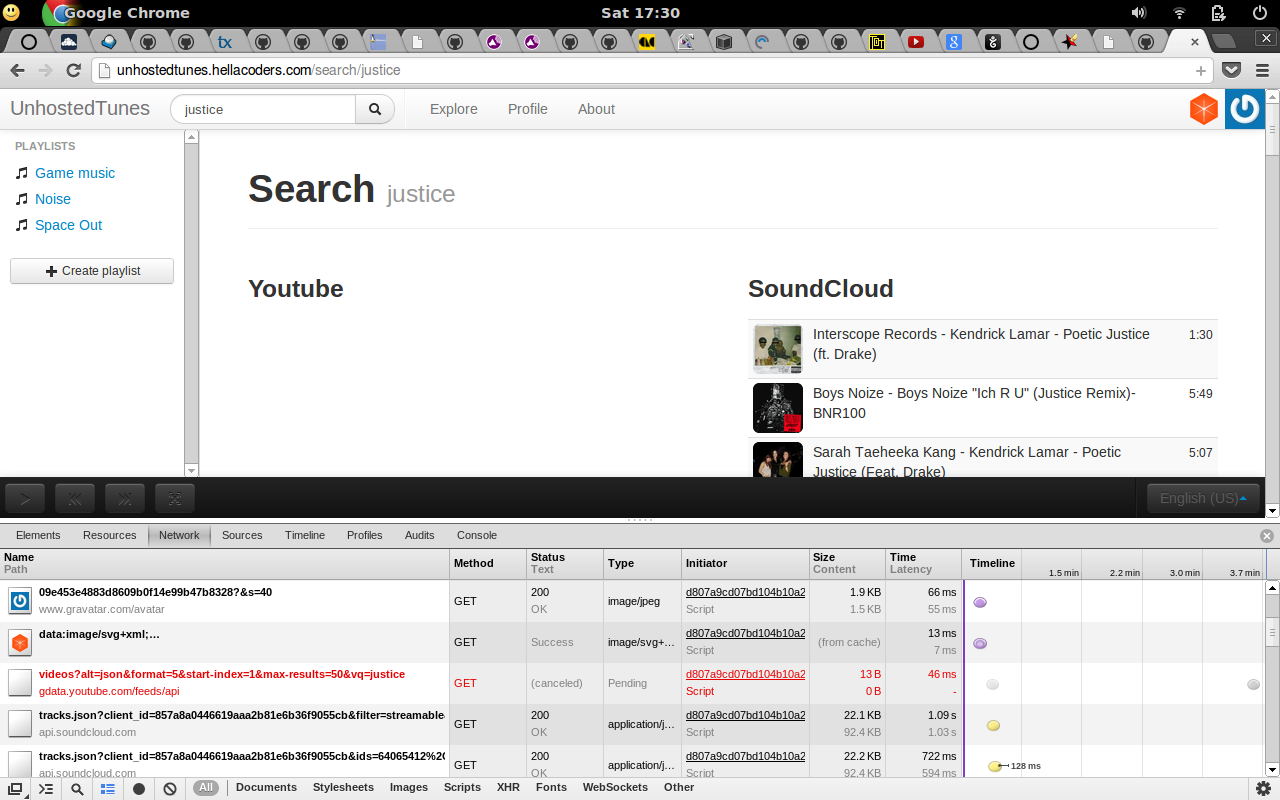
Task: Open DevTools search magnifier icon
Action: pyautogui.click(x=77, y=789)
